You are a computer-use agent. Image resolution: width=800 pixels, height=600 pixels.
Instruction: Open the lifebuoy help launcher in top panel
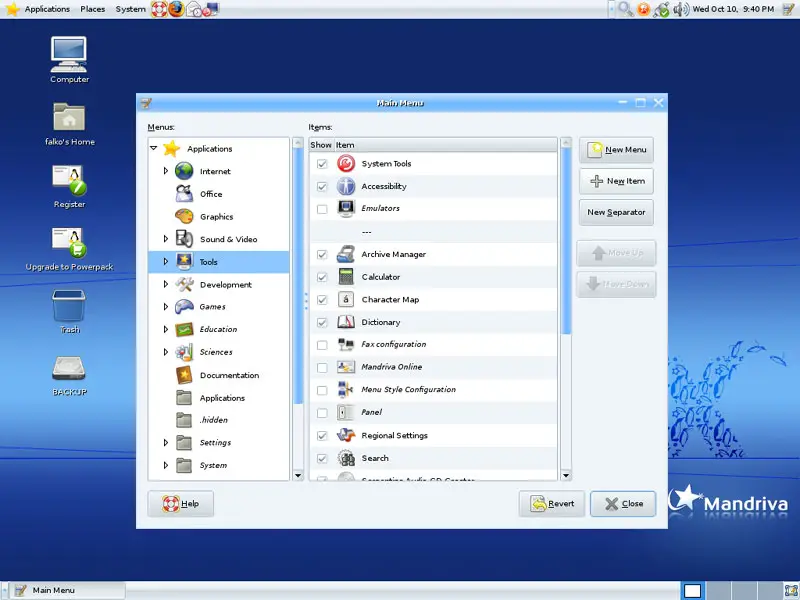[x=159, y=9]
